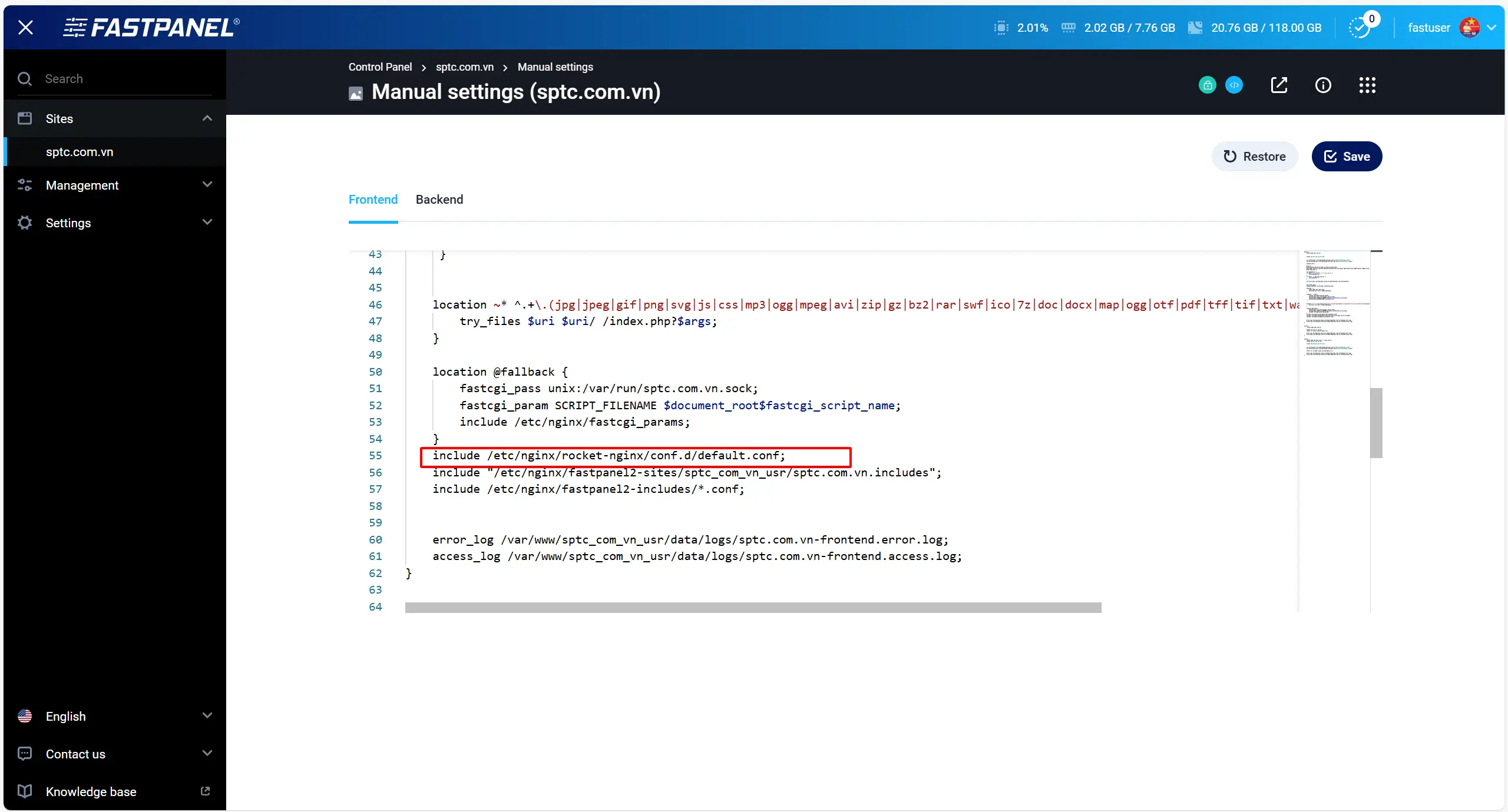
Task: Click the FASTPANEL logo
Action: coord(151,27)
